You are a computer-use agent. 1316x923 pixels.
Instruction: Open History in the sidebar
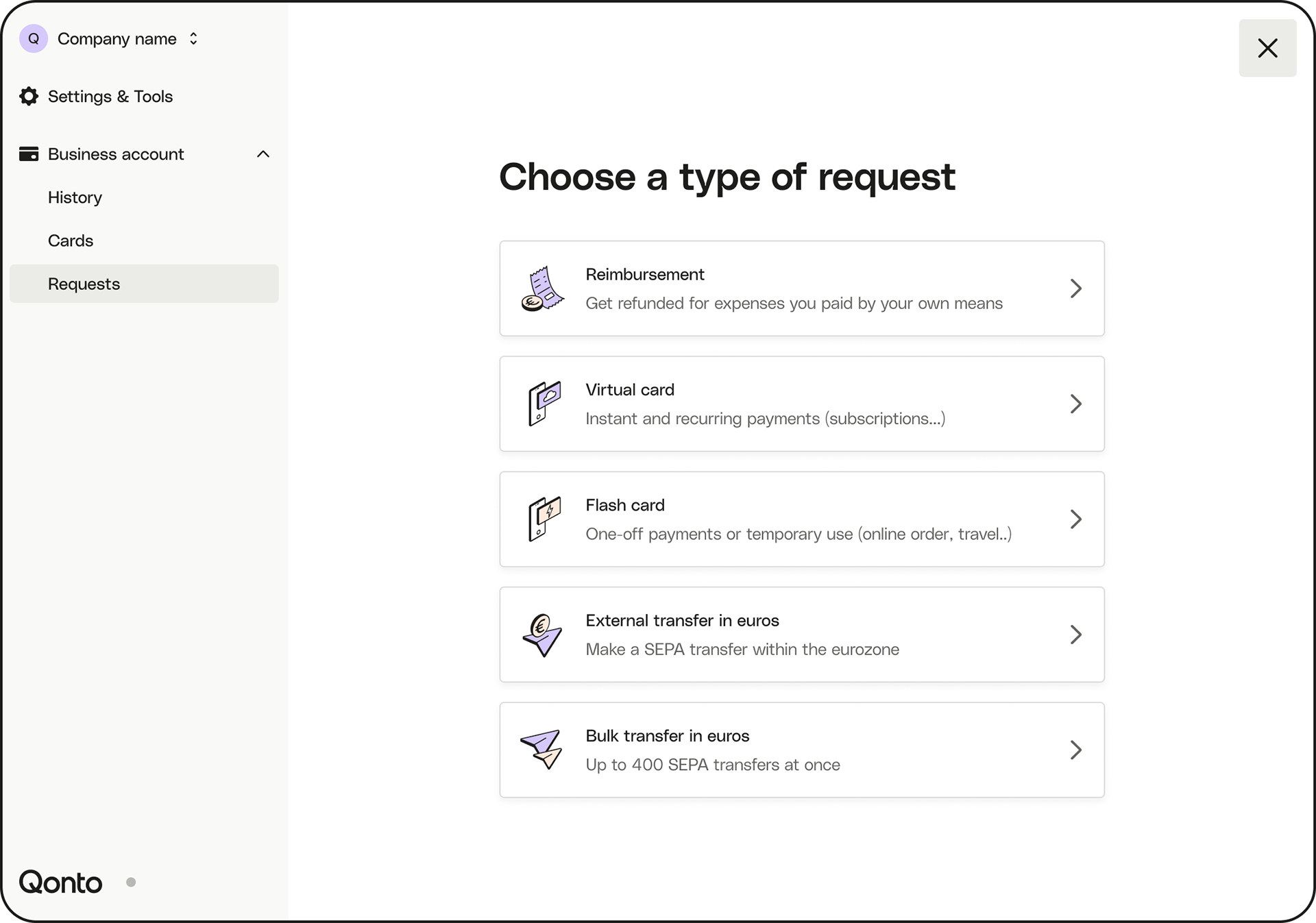[x=75, y=197]
